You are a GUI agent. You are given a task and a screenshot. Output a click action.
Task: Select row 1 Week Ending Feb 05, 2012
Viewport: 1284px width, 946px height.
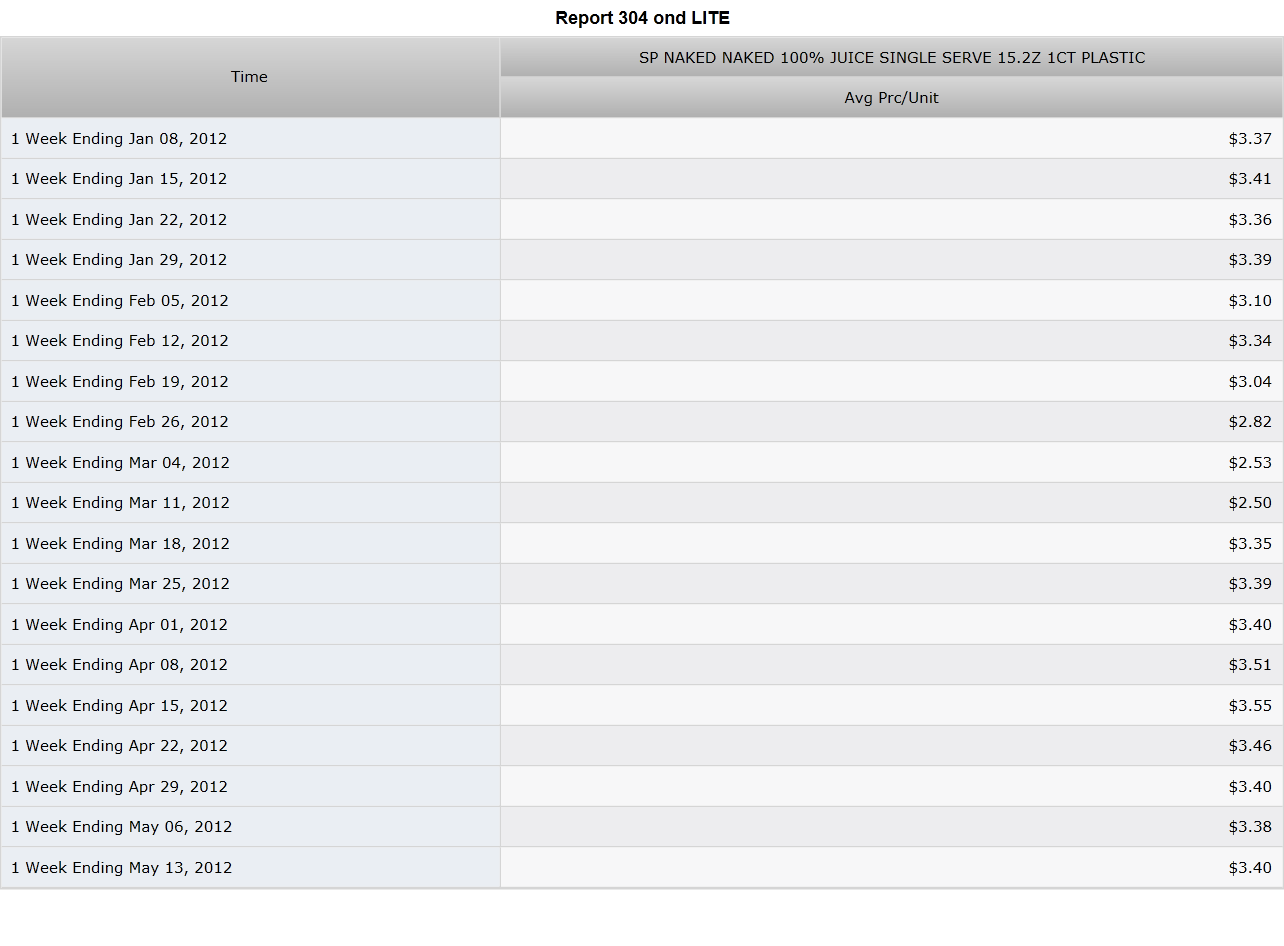coord(642,301)
